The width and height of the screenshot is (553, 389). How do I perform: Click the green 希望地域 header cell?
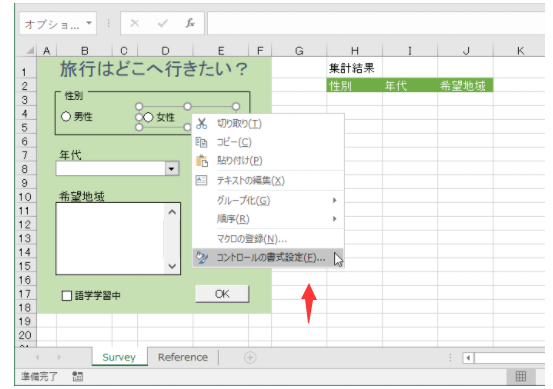point(465,86)
